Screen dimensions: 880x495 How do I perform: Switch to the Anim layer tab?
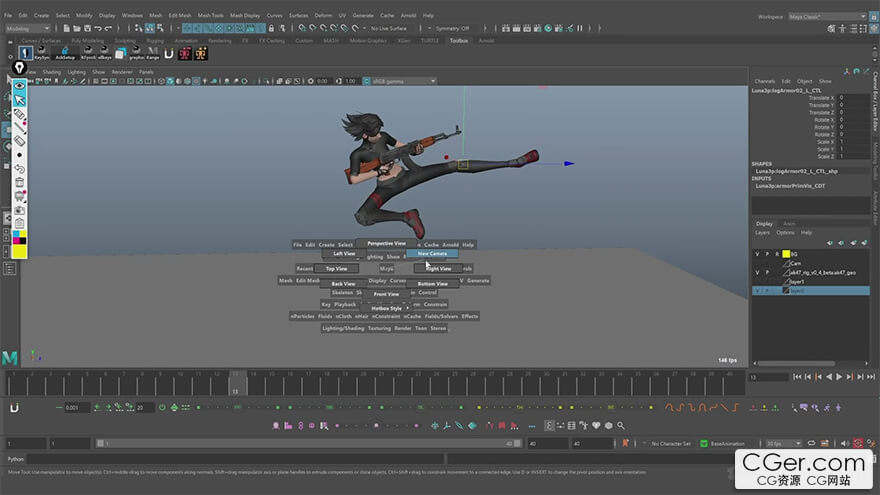point(789,223)
